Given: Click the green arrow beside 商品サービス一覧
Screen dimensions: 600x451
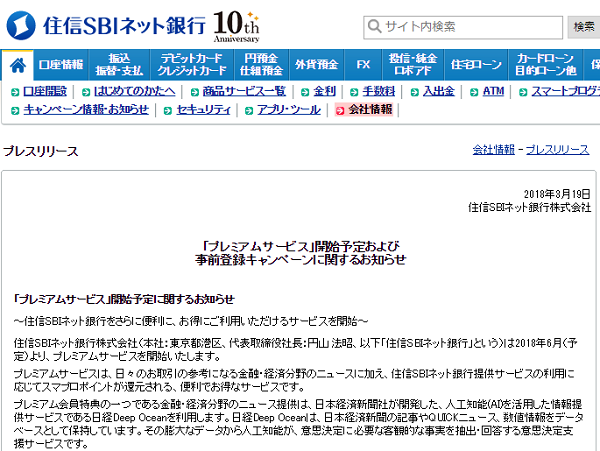Looking at the screenshot, I should pos(194,92).
